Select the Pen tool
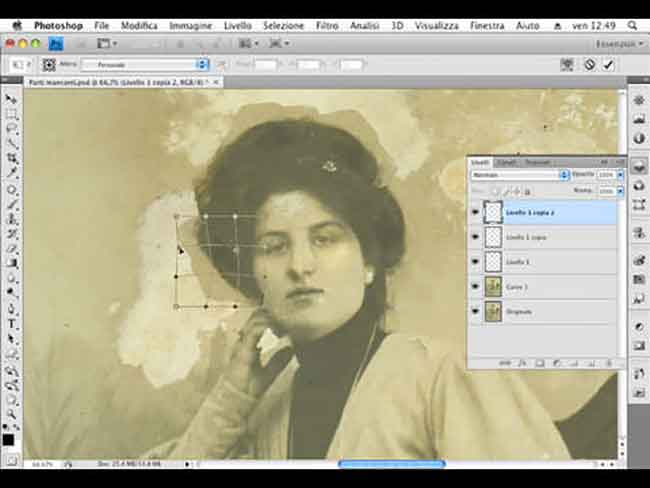The height and width of the screenshot is (488, 650). click(x=11, y=309)
